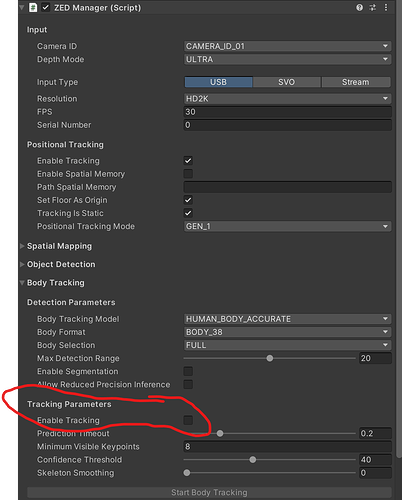Click the ZED Manager script icon
The width and height of the screenshot is (402, 500).
pyautogui.click(x=33, y=7)
